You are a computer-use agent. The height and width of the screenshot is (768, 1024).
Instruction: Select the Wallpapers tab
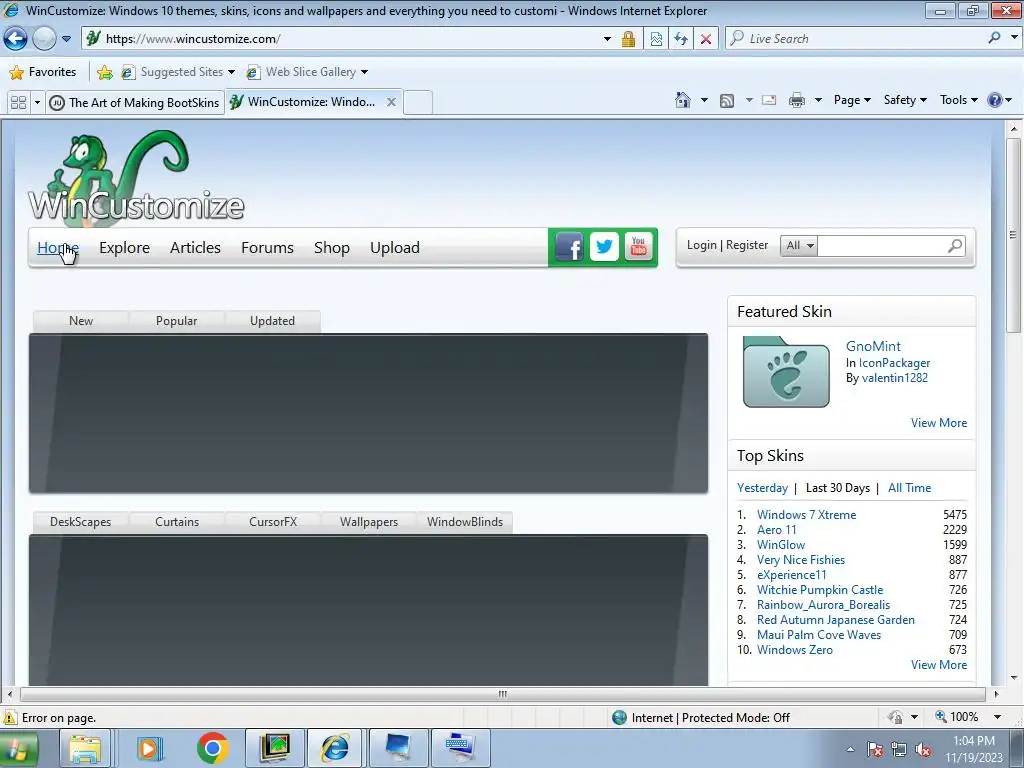pyautogui.click(x=369, y=522)
